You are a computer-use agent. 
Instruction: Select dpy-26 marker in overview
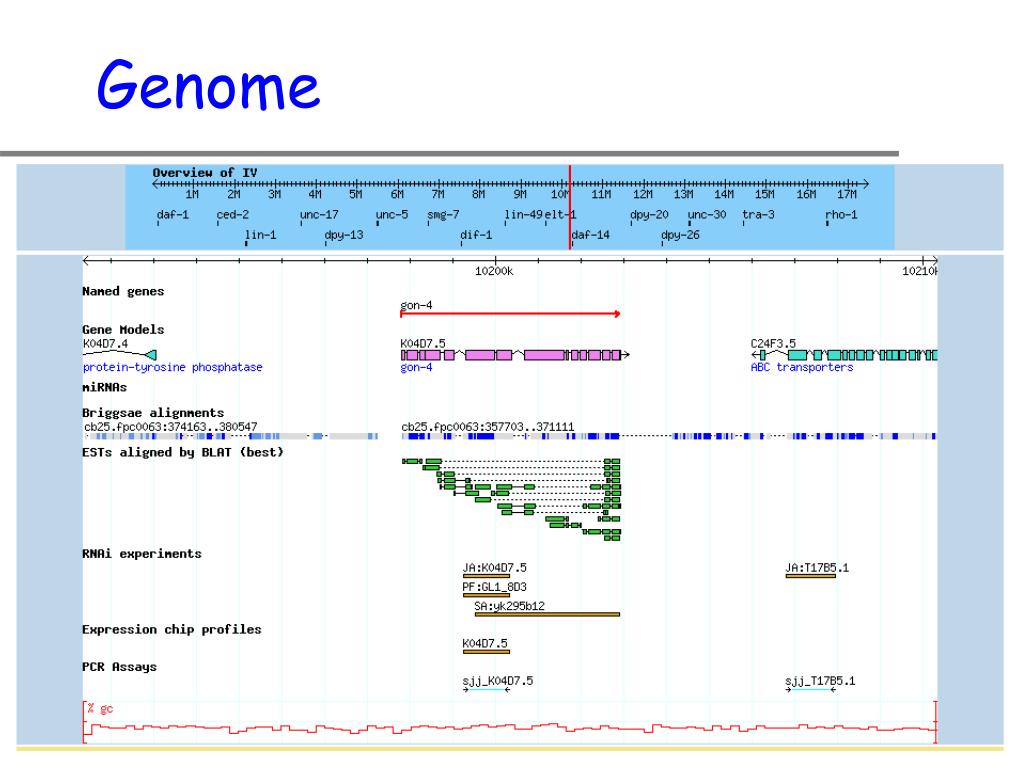coord(680,235)
